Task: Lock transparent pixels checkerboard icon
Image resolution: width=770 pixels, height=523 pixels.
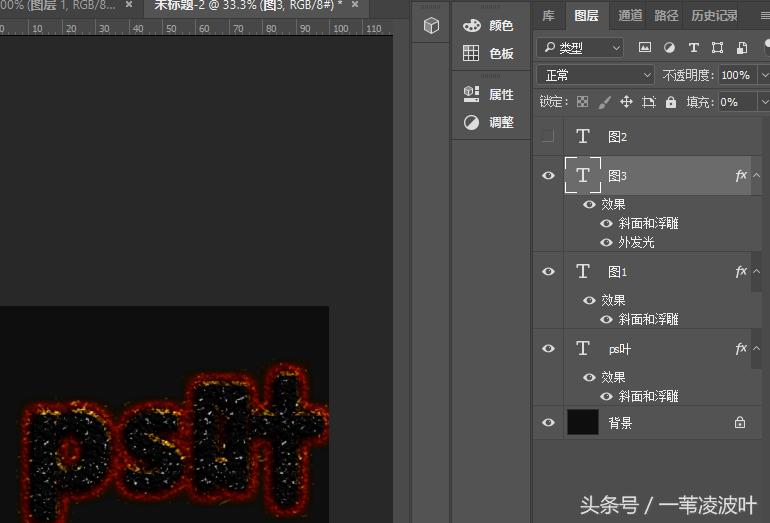Action: [x=582, y=102]
